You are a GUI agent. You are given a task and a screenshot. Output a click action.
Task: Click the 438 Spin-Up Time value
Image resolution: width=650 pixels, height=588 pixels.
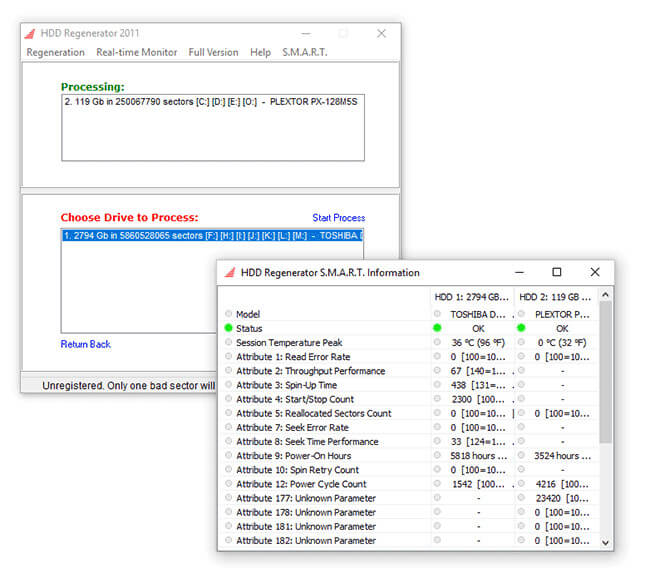[478, 385]
